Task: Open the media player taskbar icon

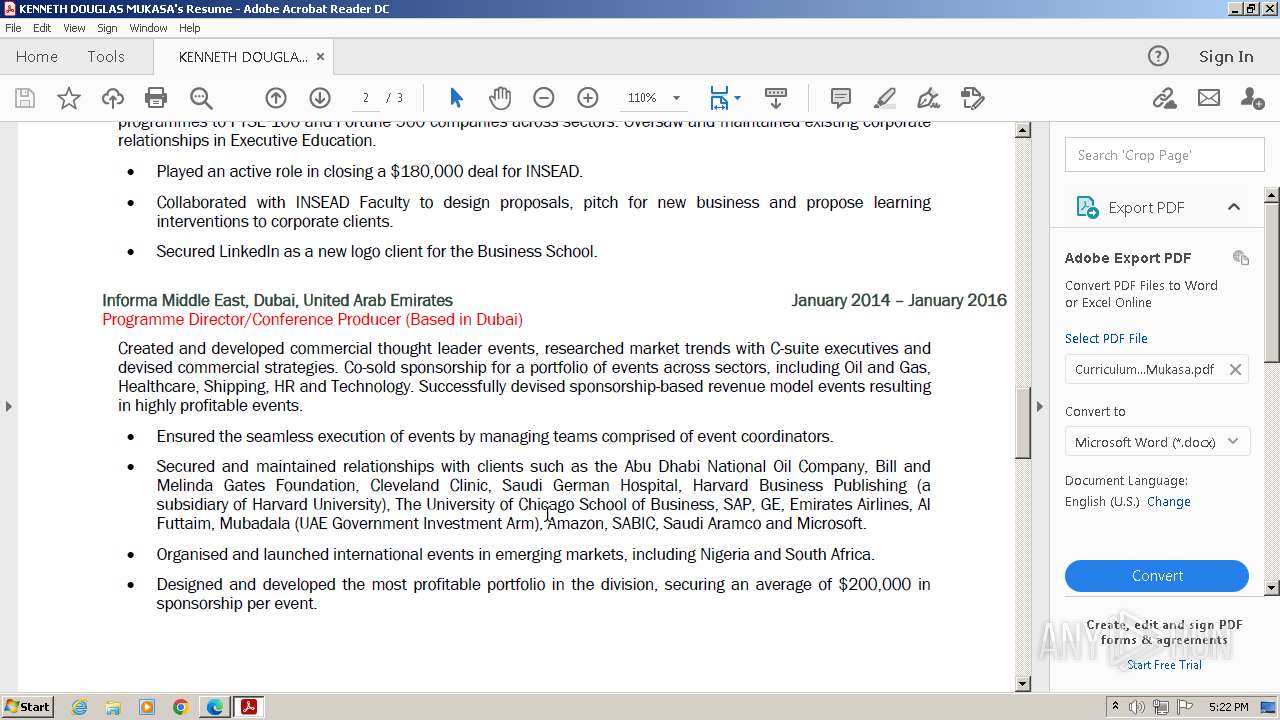Action: point(147,707)
